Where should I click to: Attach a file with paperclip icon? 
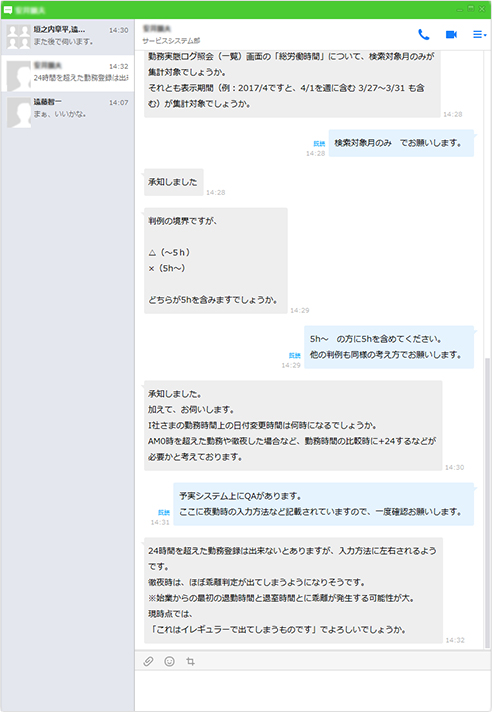tap(148, 661)
